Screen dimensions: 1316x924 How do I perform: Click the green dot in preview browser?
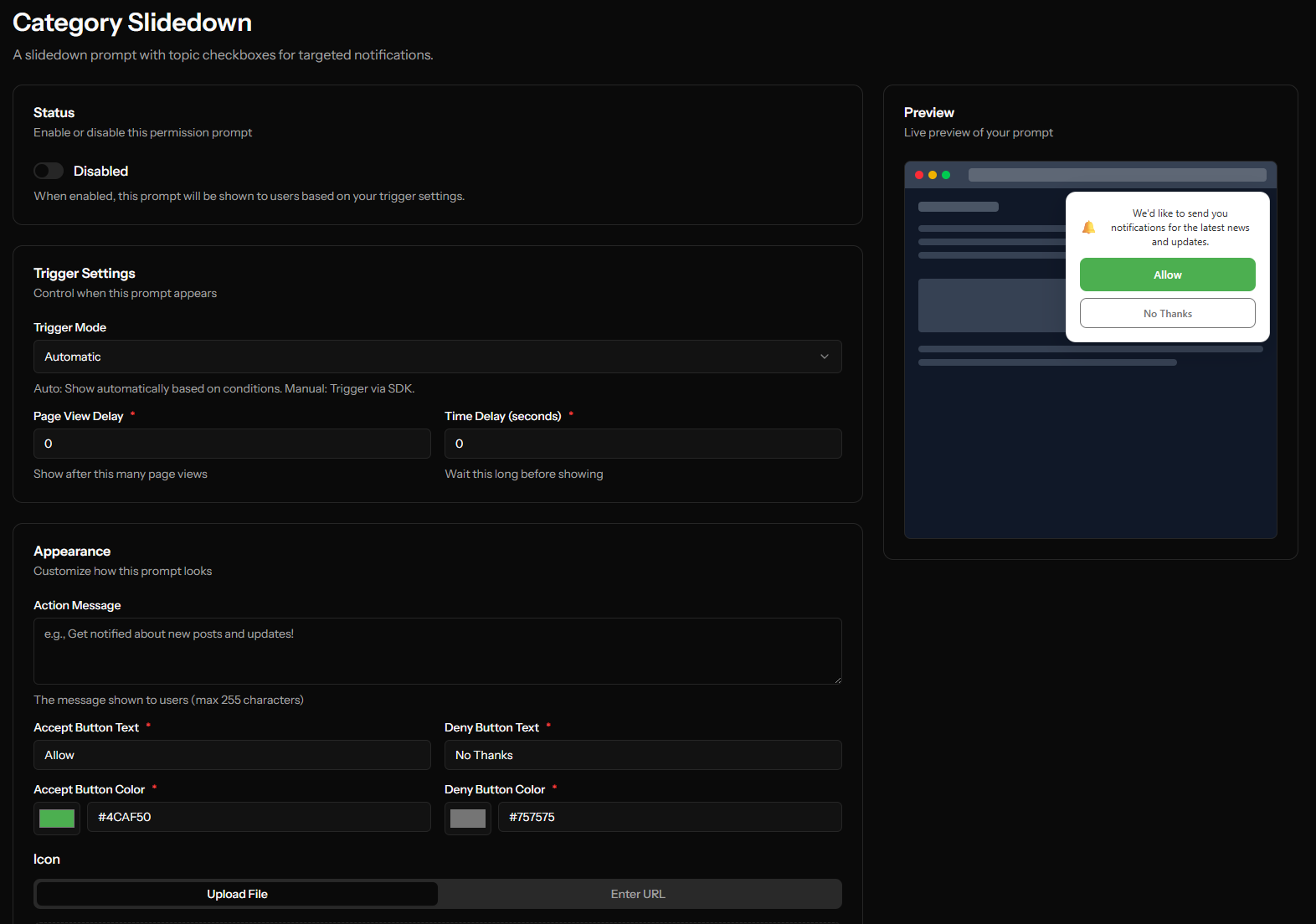(x=946, y=175)
